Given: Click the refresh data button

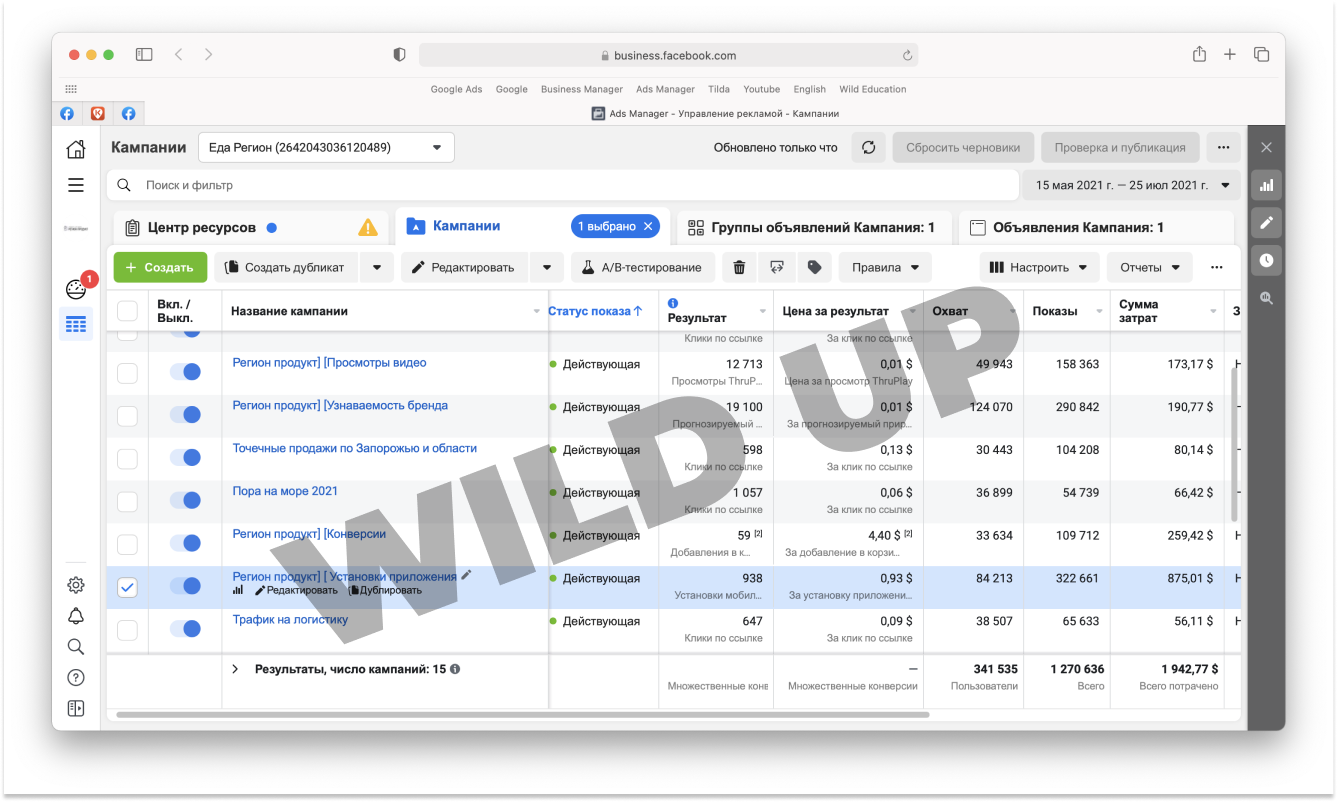Looking at the screenshot, I should (x=868, y=147).
